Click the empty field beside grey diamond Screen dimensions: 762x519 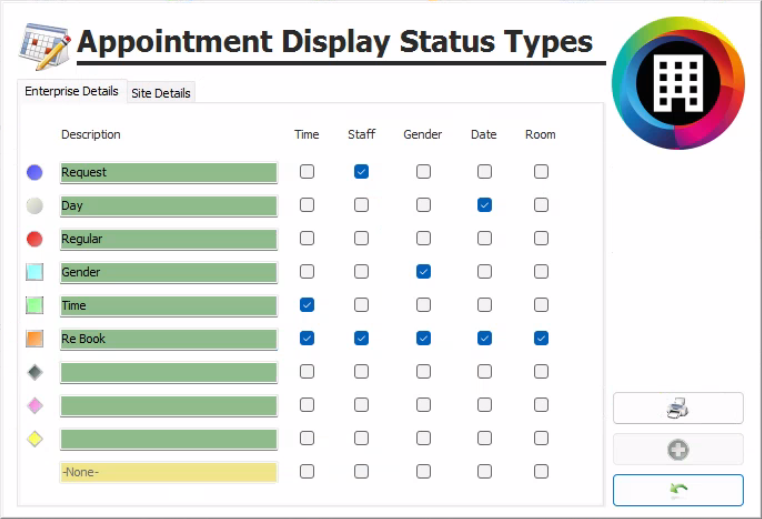(169, 372)
